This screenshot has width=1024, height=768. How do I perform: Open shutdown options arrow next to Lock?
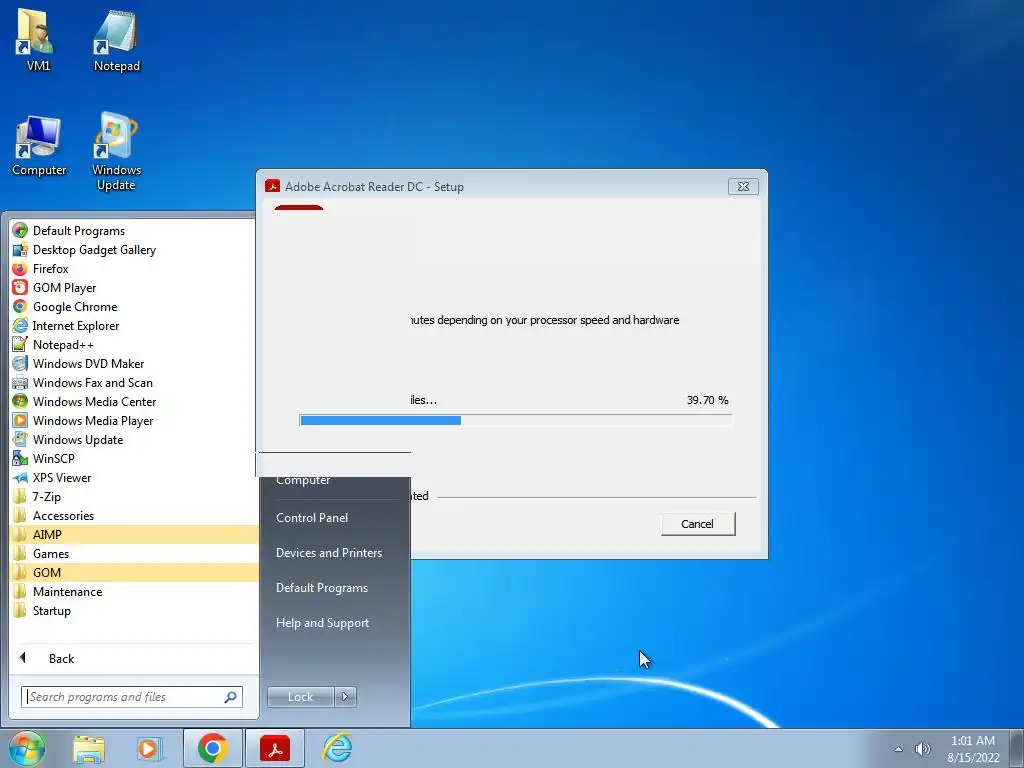345,697
